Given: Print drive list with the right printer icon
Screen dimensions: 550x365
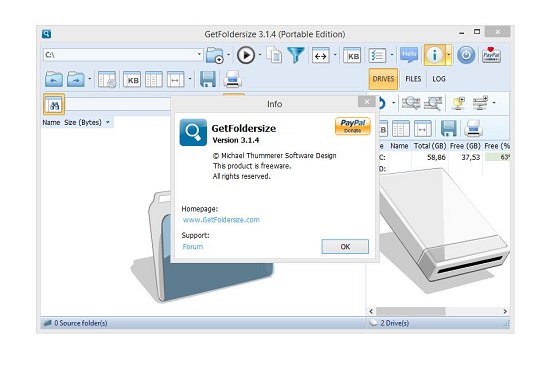Looking at the screenshot, I should (473, 128).
